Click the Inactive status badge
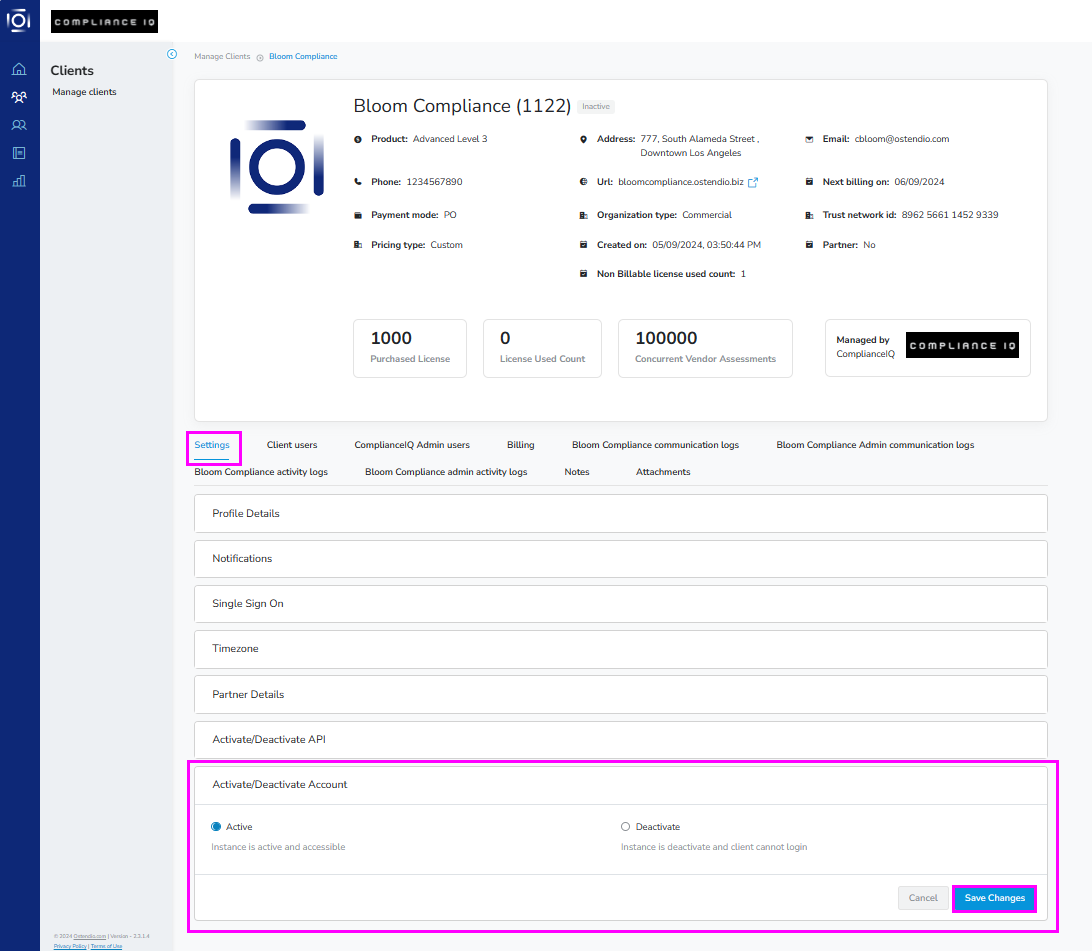Image resolution: width=1092 pixels, height=951 pixels. 596,107
